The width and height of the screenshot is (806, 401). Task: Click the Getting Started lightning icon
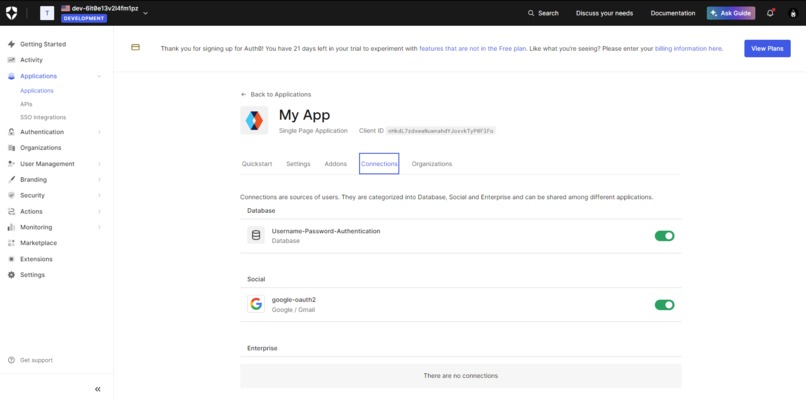(x=11, y=44)
